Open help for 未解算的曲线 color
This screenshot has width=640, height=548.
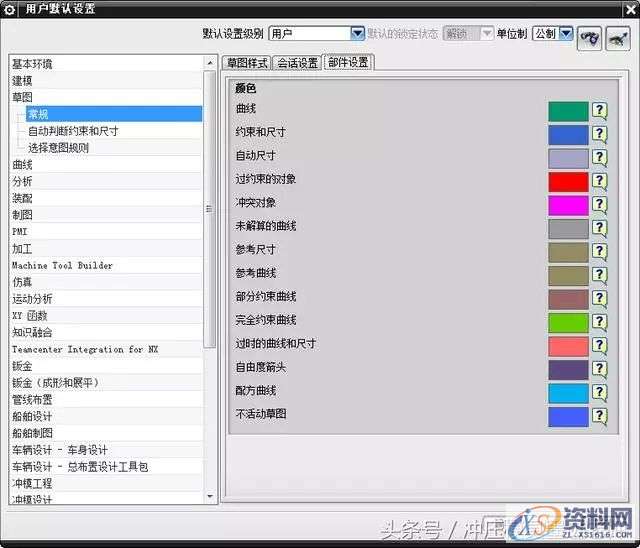[599, 228]
